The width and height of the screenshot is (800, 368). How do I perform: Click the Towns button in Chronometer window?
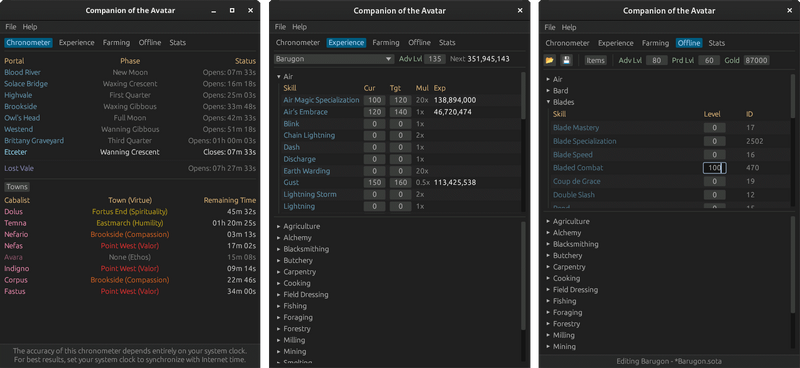(17, 187)
